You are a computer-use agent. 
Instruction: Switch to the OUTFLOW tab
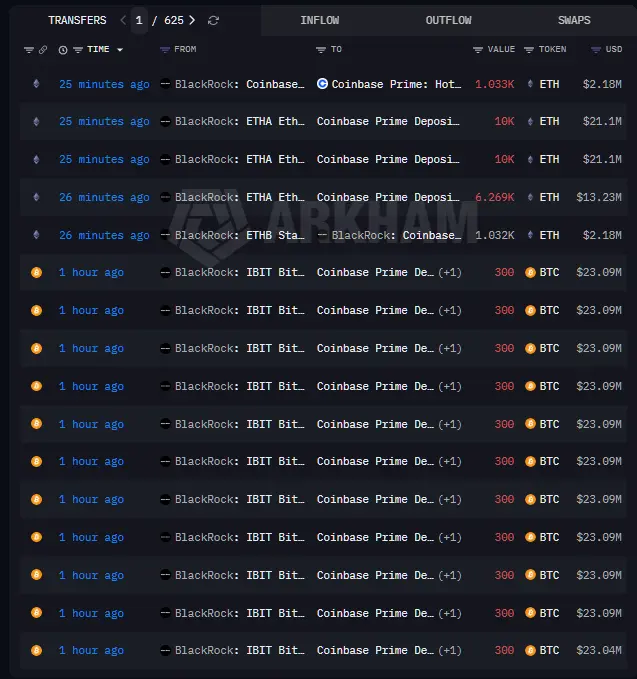(448, 20)
